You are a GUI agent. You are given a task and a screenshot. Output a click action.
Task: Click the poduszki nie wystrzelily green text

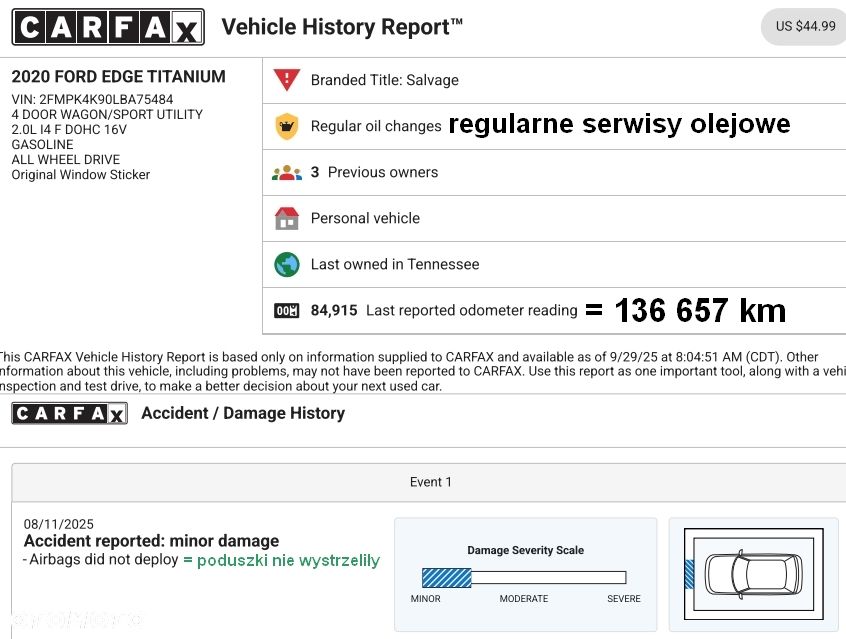289,561
